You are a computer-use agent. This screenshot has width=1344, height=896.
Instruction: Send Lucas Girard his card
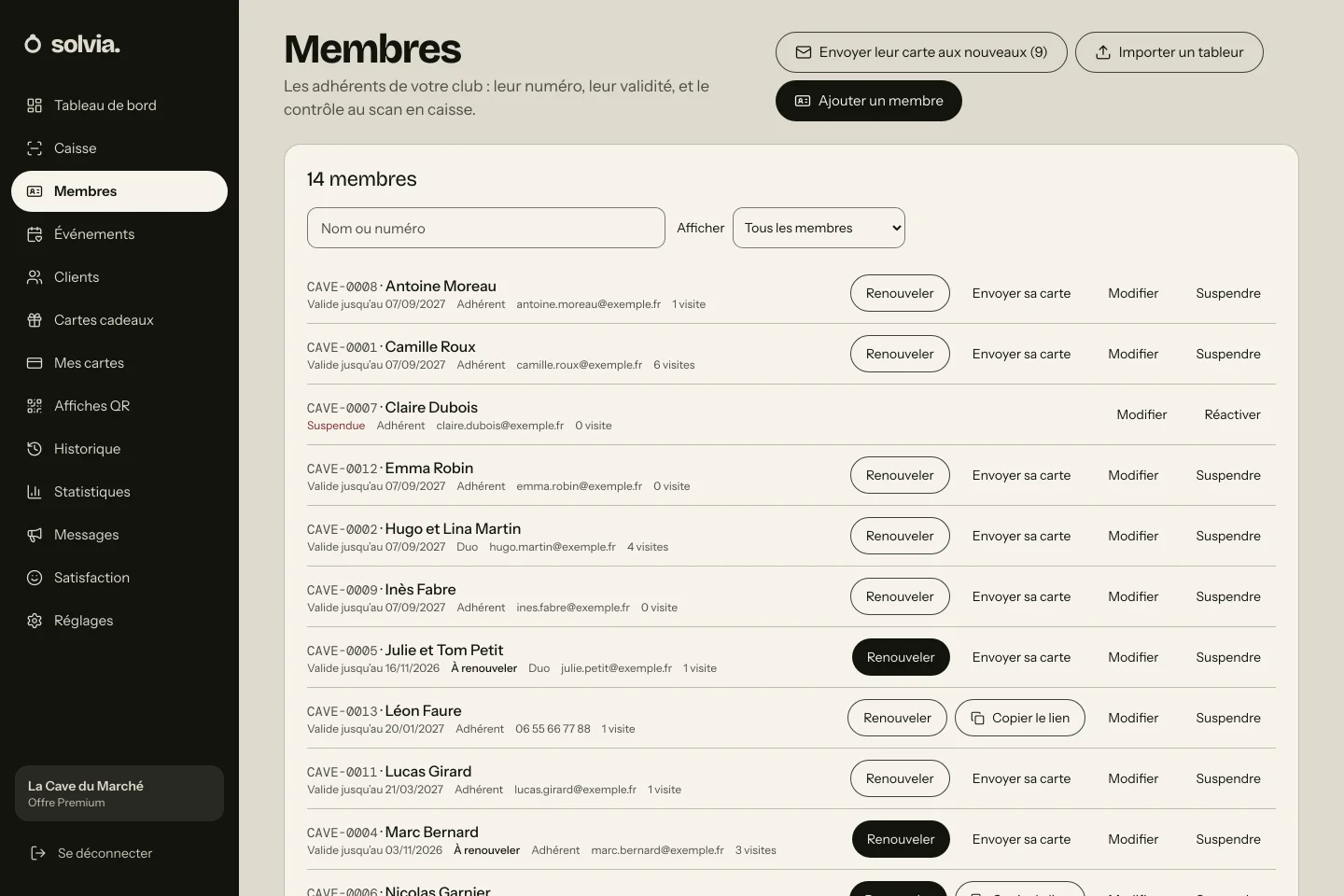point(1021,778)
